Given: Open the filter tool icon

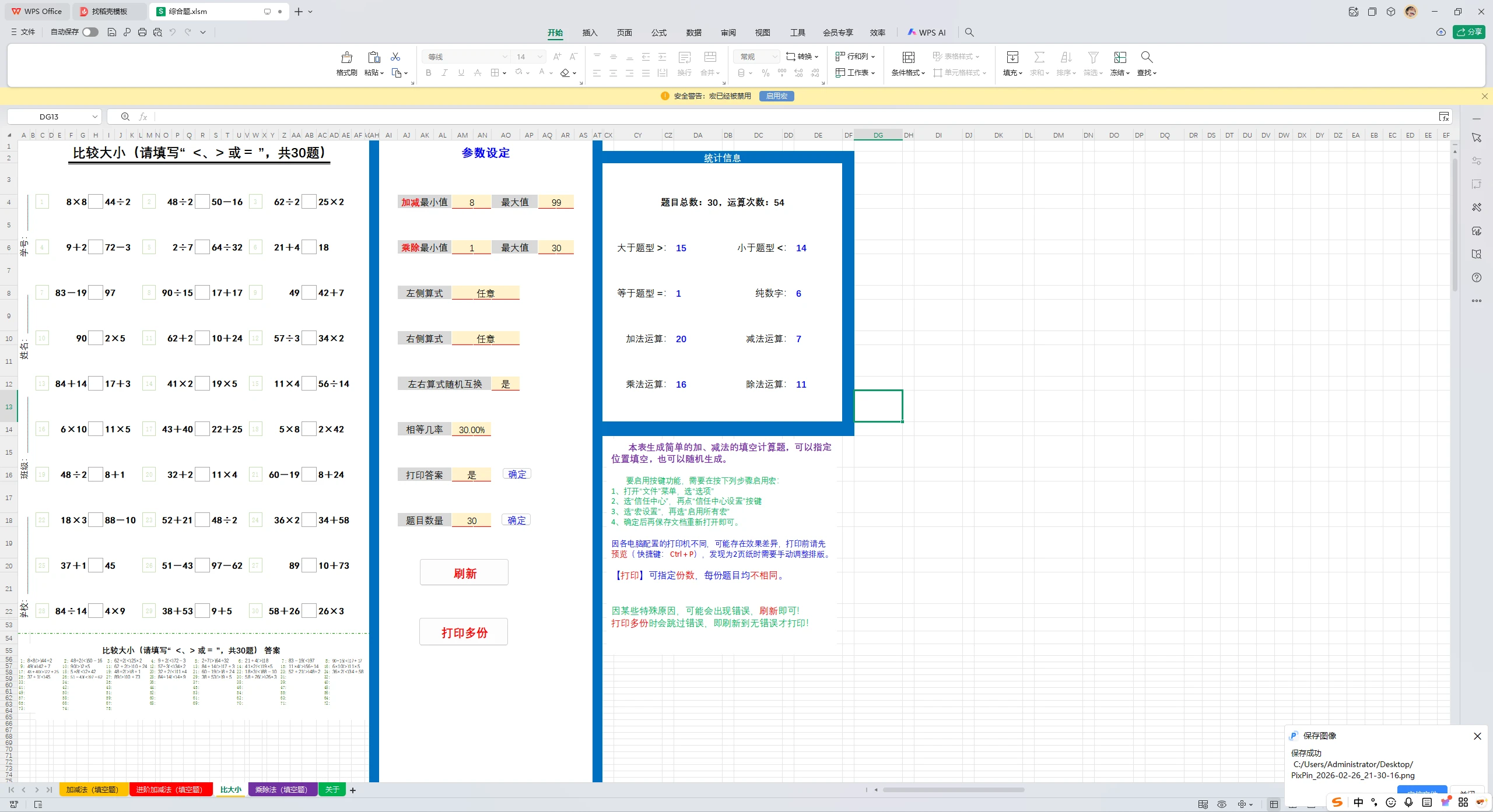Looking at the screenshot, I should click(1092, 57).
